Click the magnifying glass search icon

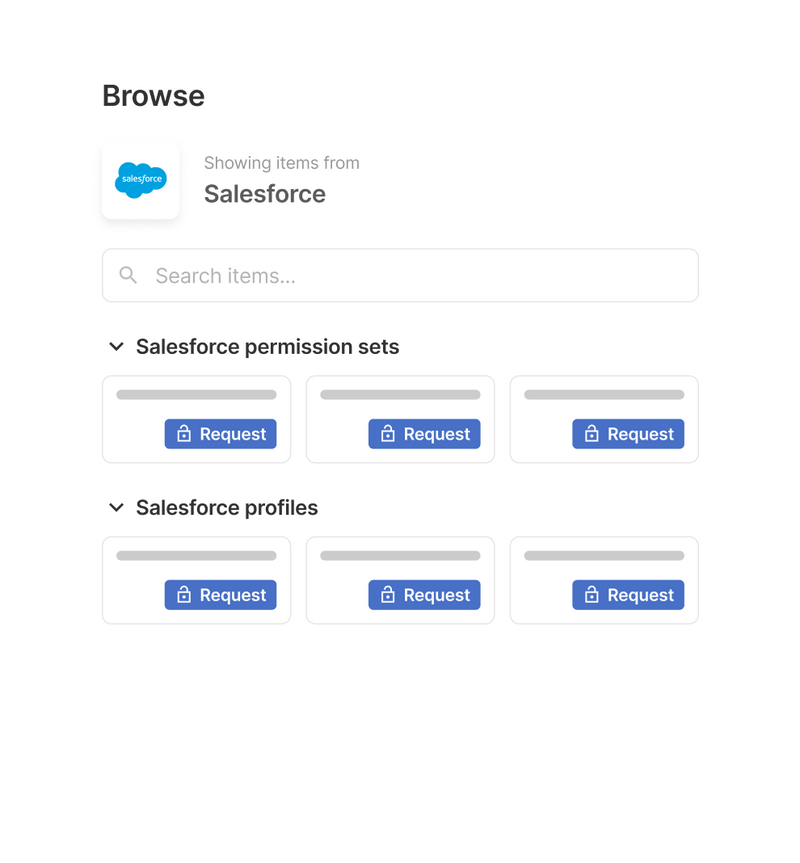coord(128,275)
